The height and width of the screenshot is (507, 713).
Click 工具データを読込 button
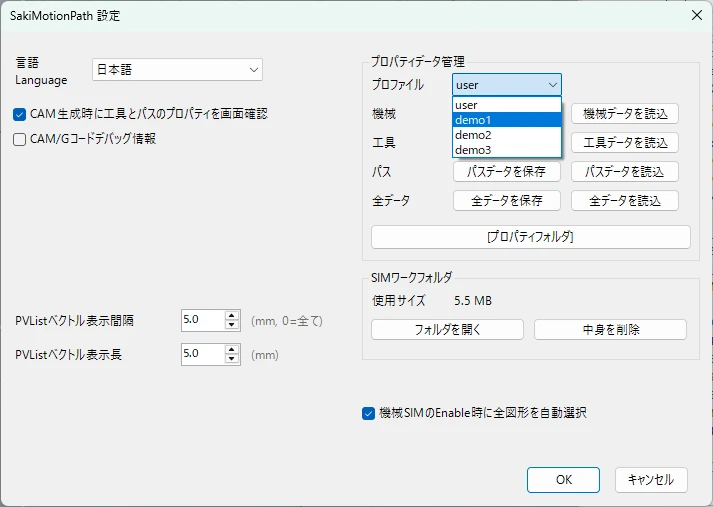point(625,143)
